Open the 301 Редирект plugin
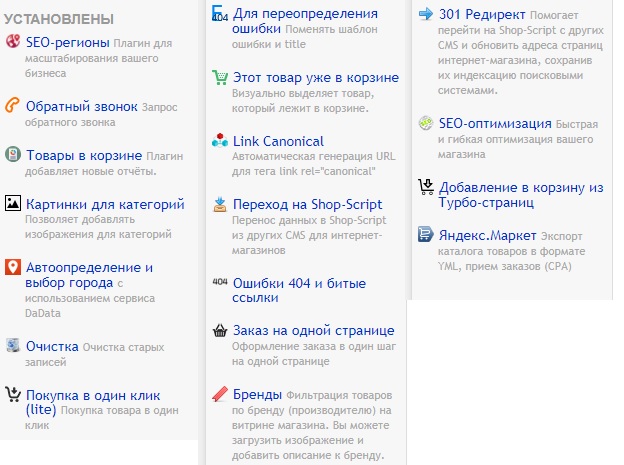The height and width of the screenshot is (465, 624). (482, 15)
